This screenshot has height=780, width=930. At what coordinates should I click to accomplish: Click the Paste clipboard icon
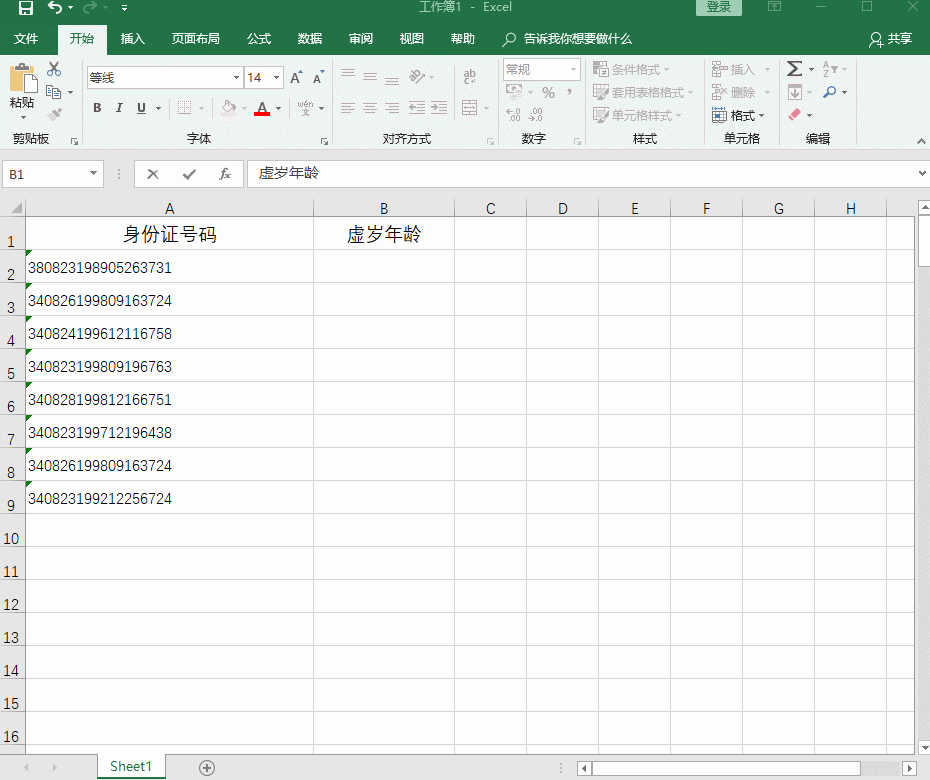click(x=23, y=79)
